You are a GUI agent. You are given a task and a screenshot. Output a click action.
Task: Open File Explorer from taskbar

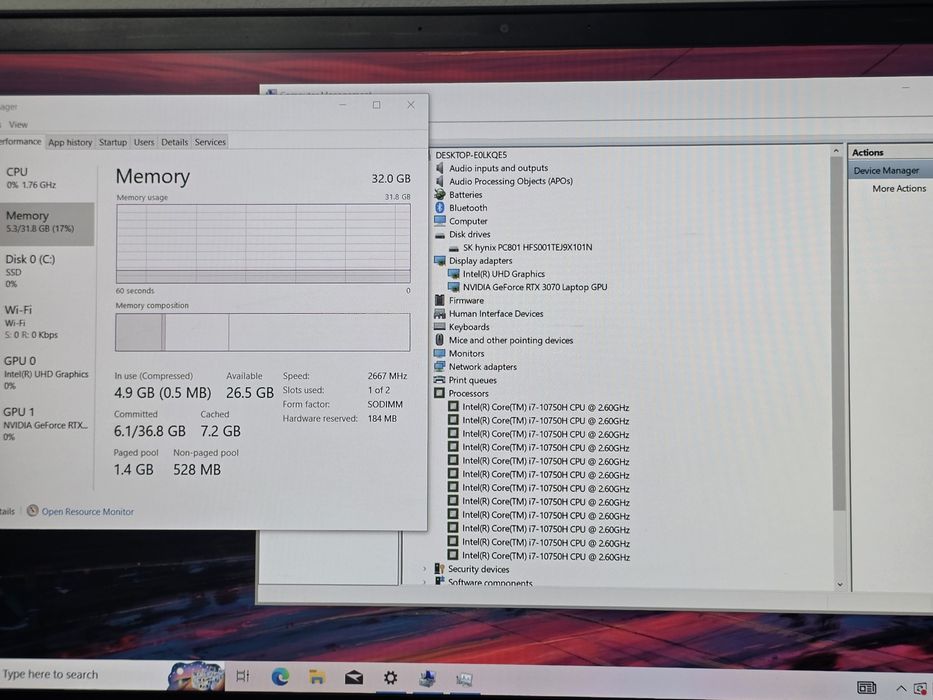tap(317, 677)
